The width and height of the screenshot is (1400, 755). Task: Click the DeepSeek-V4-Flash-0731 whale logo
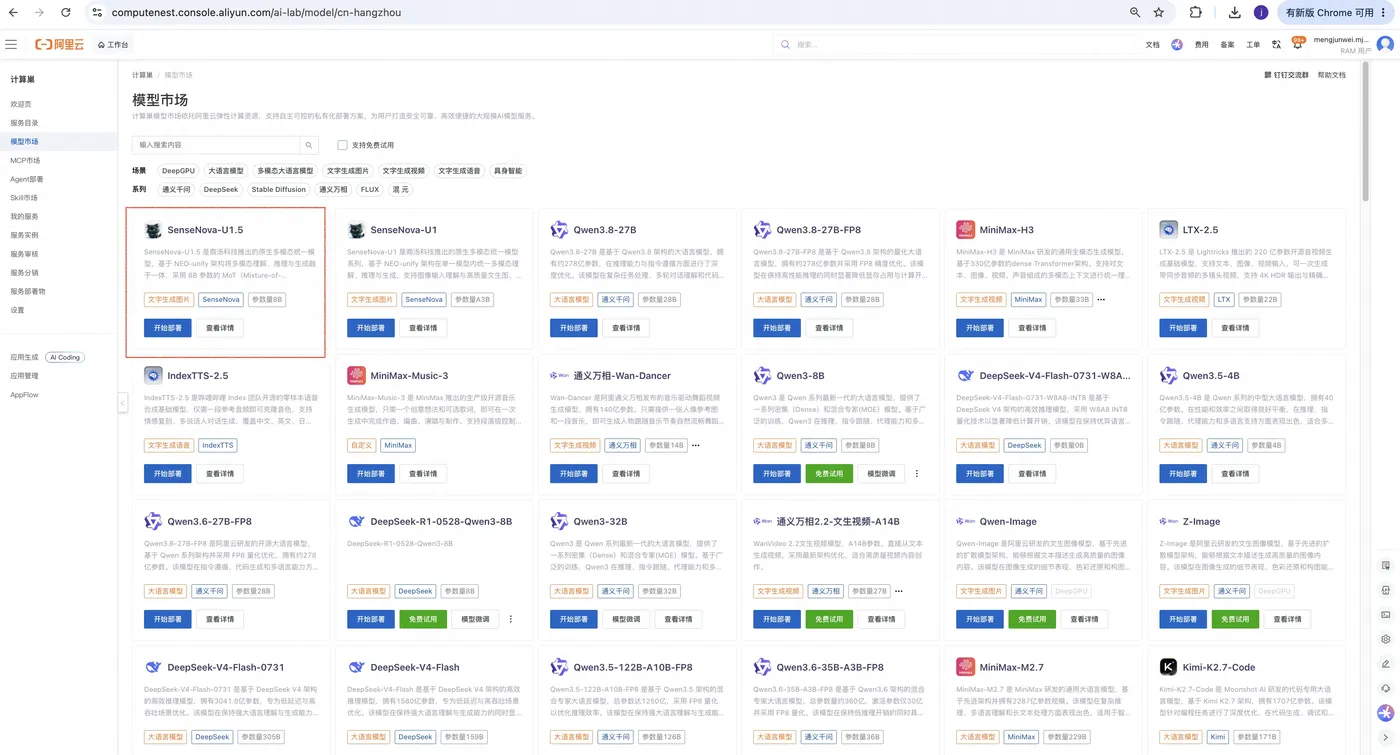coord(153,667)
